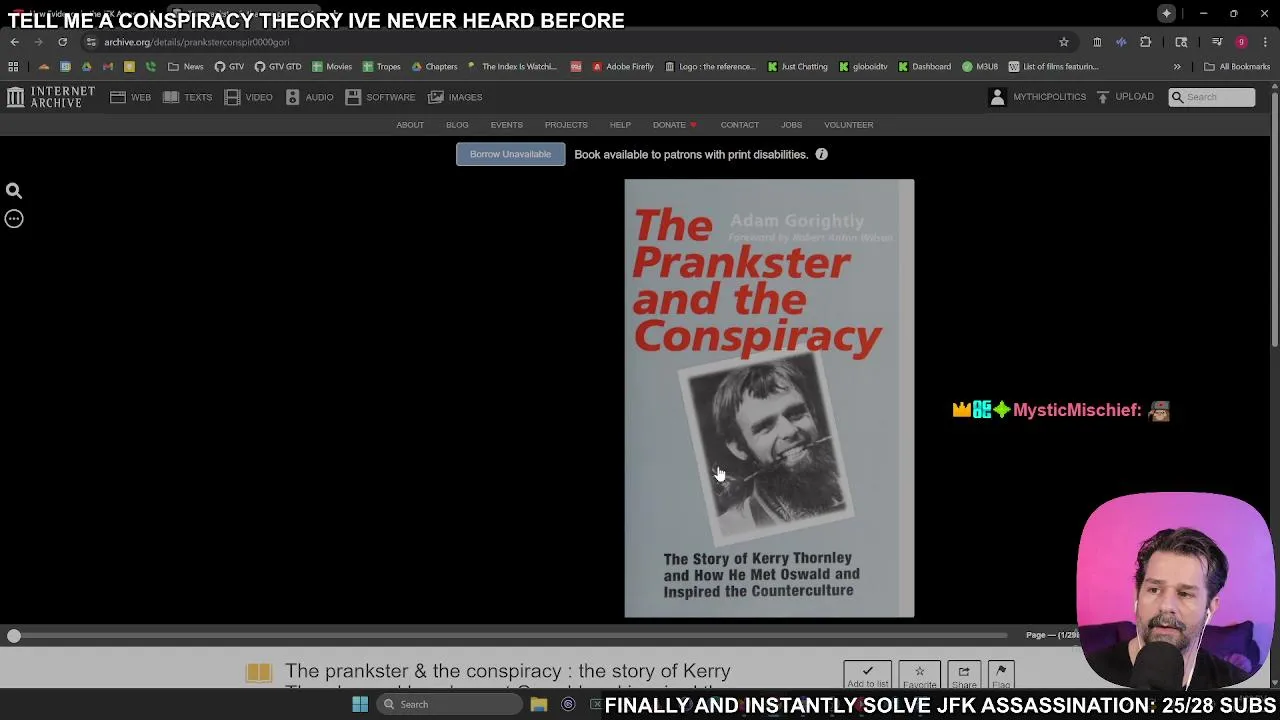The width and height of the screenshot is (1280, 720).
Task: Open the VOLUNTEER link
Action: (848, 125)
